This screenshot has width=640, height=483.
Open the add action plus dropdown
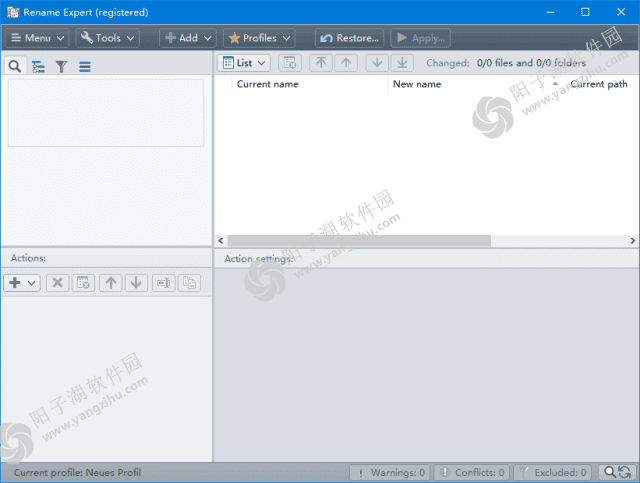(22, 283)
